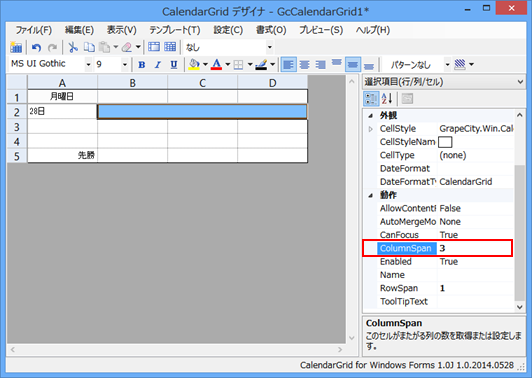Click the property grid scroll down arrow
The width and height of the screenshot is (532, 378).
coord(519,307)
